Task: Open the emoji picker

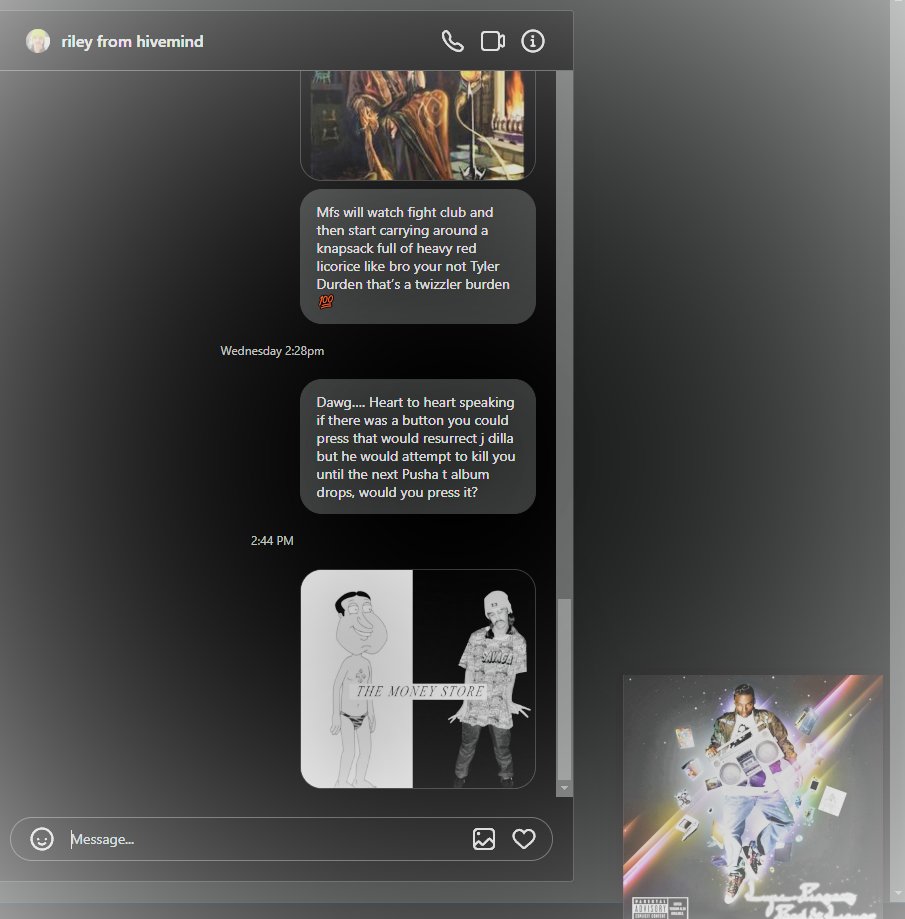Action: pos(42,839)
